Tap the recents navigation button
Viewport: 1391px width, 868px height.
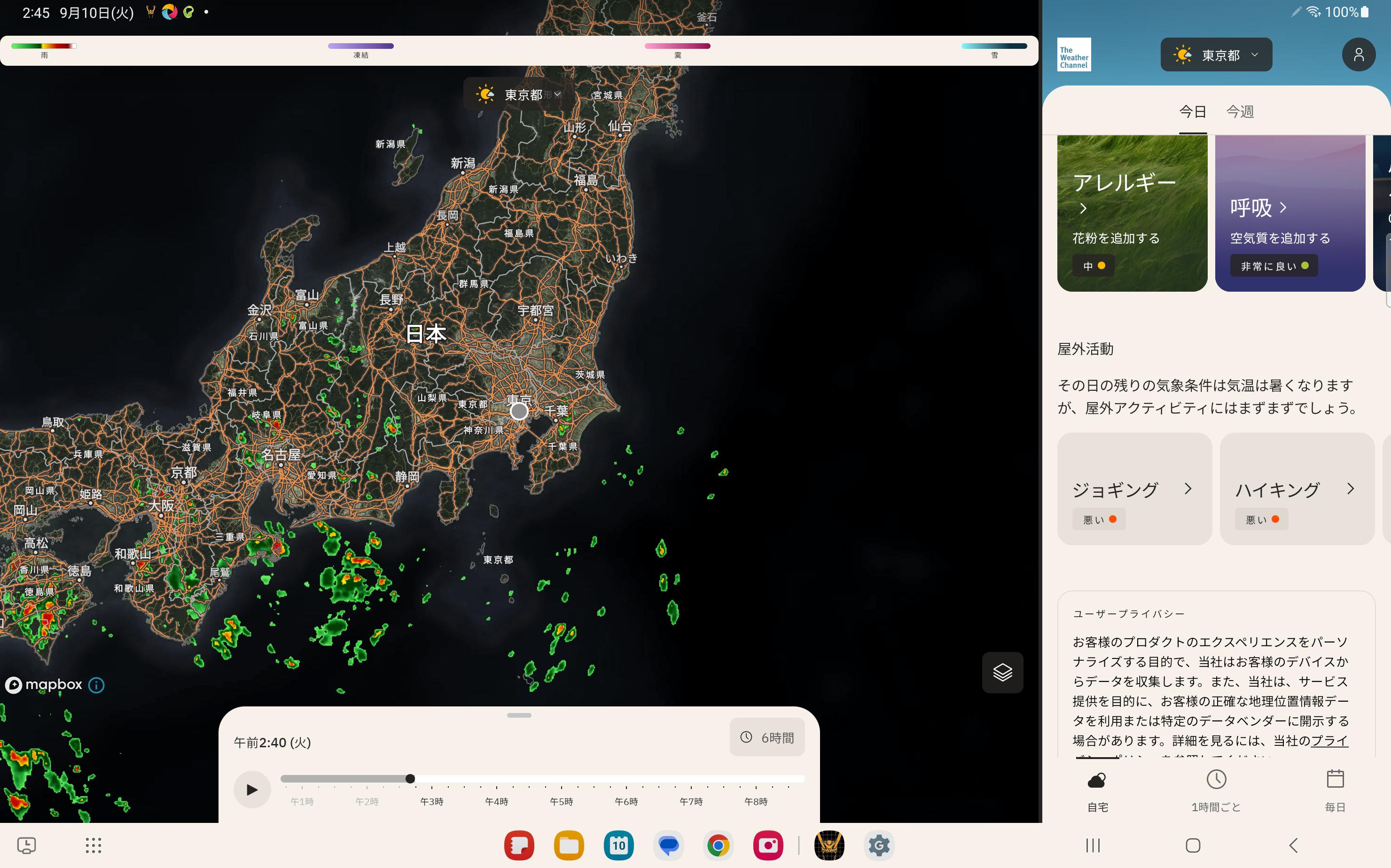coord(1092,845)
